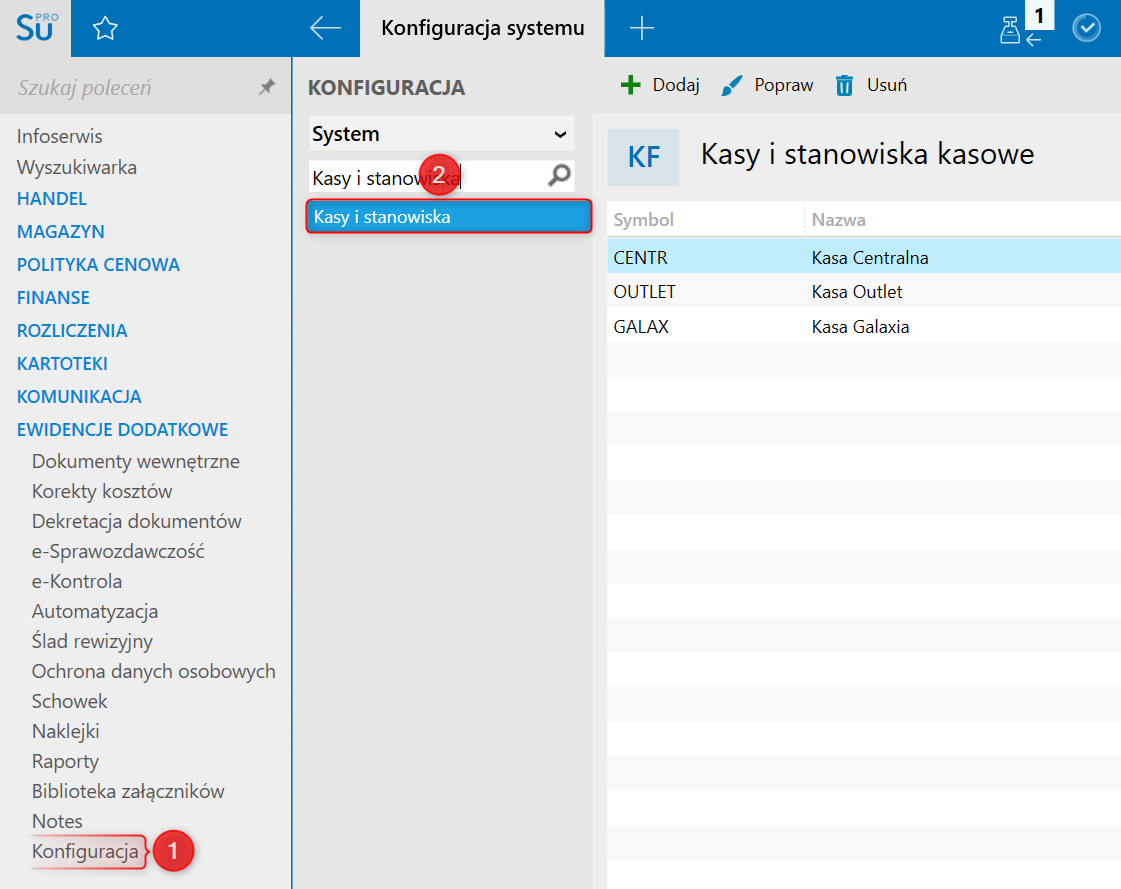
Task: Sort by the Symbol column header
Action: click(x=706, y=220)
